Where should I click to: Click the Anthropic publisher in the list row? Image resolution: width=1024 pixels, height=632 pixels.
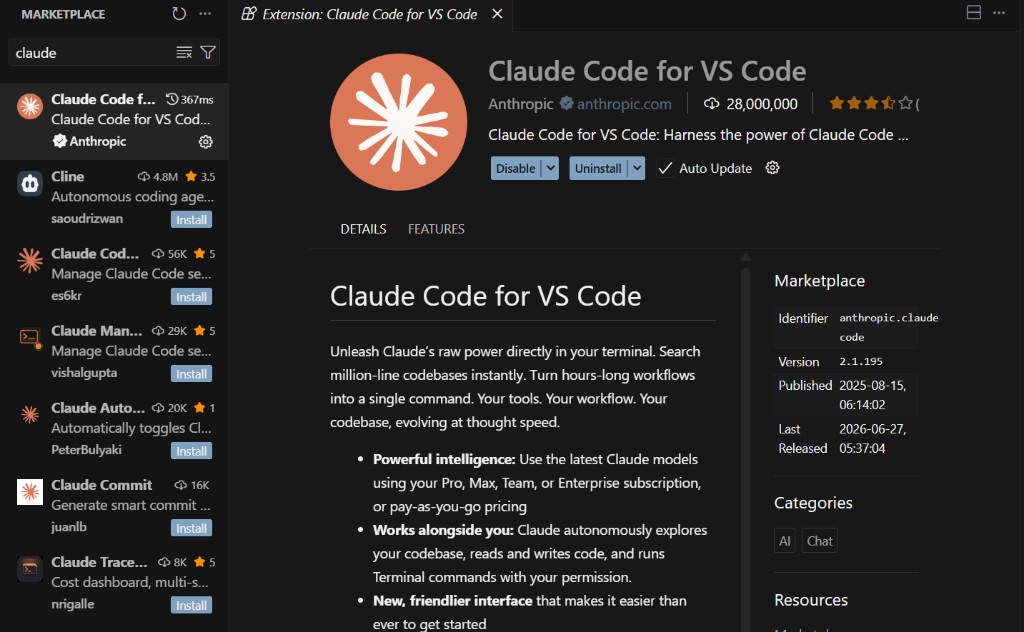(x=97, y=141)
